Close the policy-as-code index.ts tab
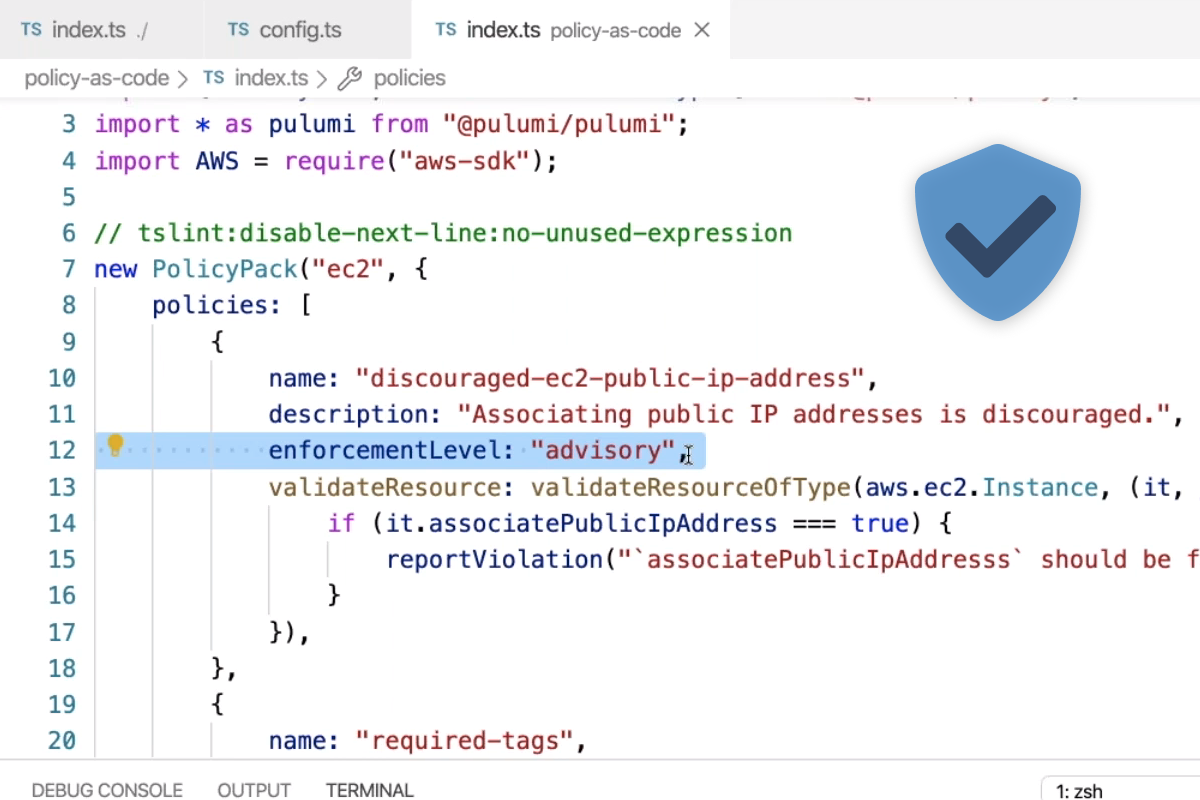 pos(701,29)
